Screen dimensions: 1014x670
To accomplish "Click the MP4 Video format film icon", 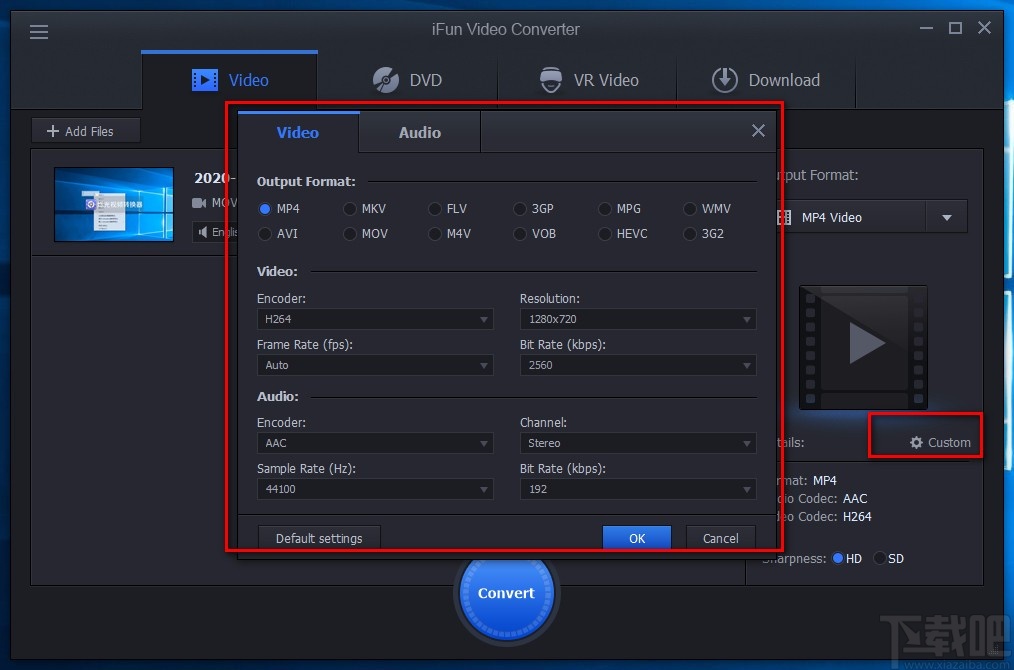I will click(x=784, y=217).
